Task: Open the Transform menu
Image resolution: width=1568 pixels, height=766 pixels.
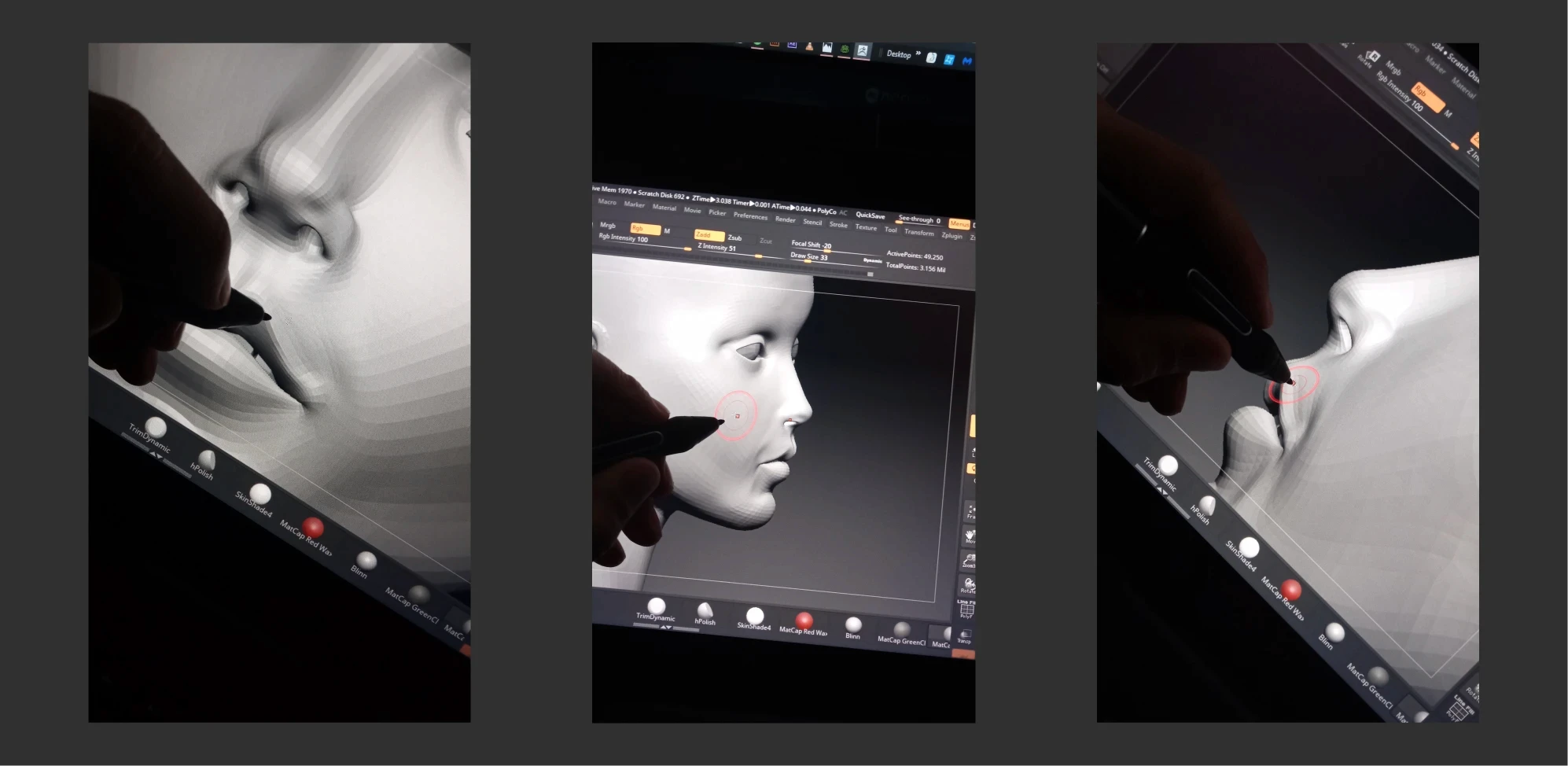Action: pos(918,232)
